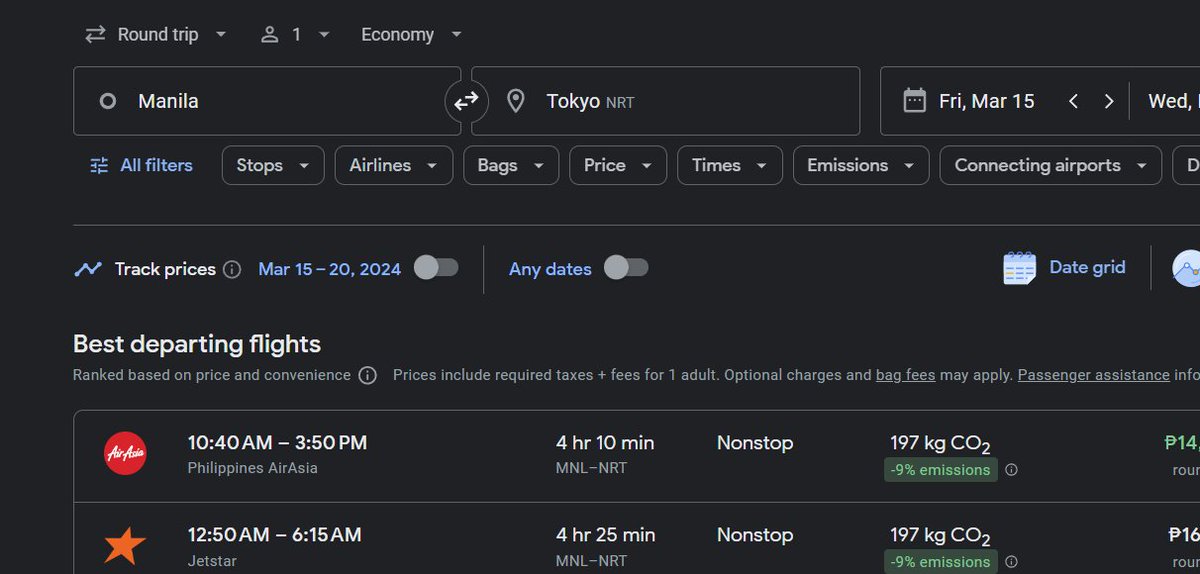Open the Bags filter dropdown
Image resolution: width=1200 pixels, height=574 pixels.
511,165
